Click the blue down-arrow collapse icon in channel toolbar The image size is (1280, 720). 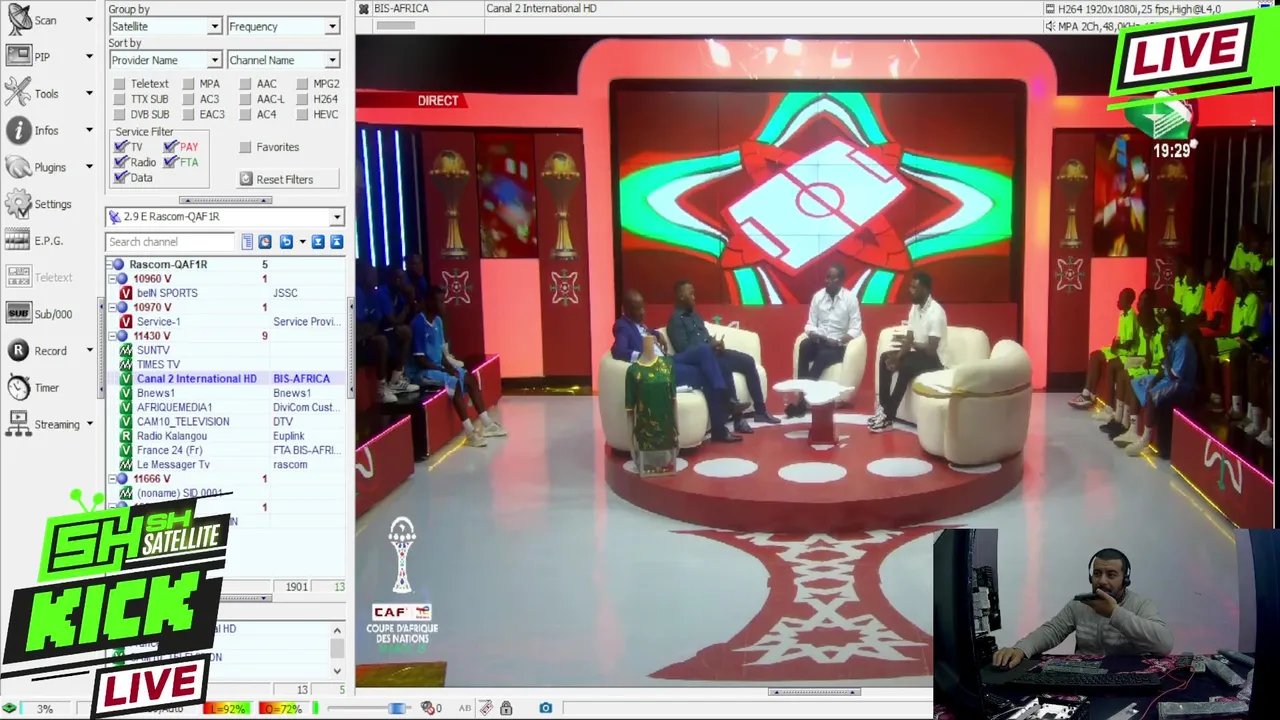(318, 242)
